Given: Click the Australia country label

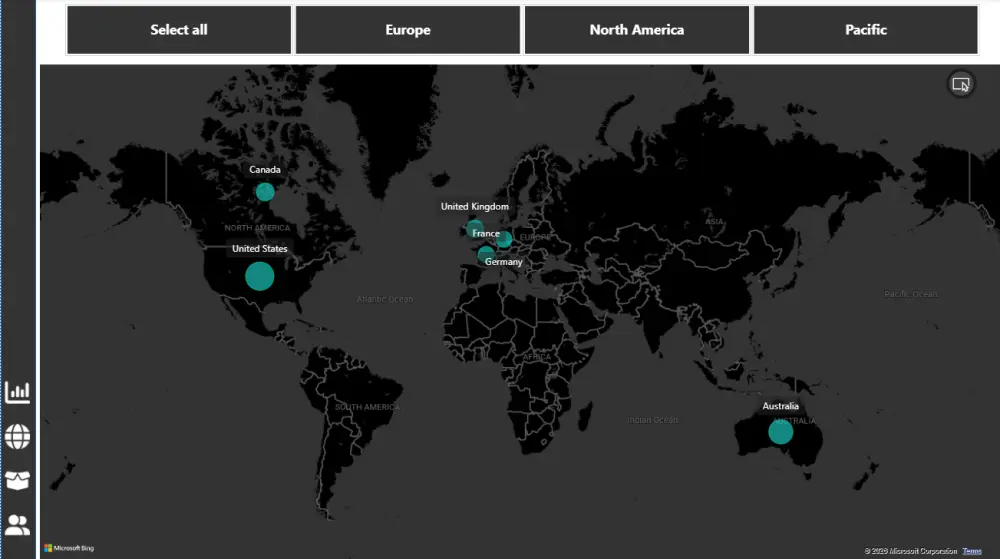Looking at the screenshot, I should click(781, 406).
